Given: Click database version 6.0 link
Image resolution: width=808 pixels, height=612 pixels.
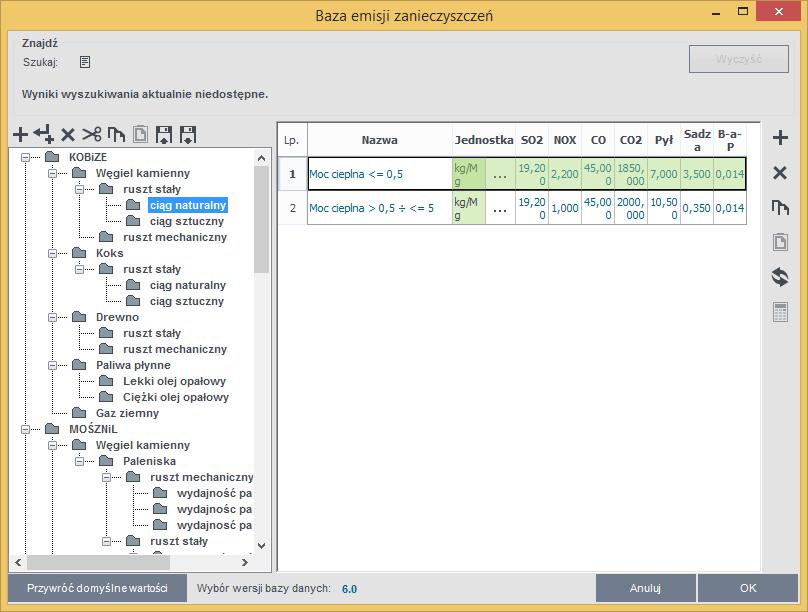Looking at the screenshot, I should point(349,589).
